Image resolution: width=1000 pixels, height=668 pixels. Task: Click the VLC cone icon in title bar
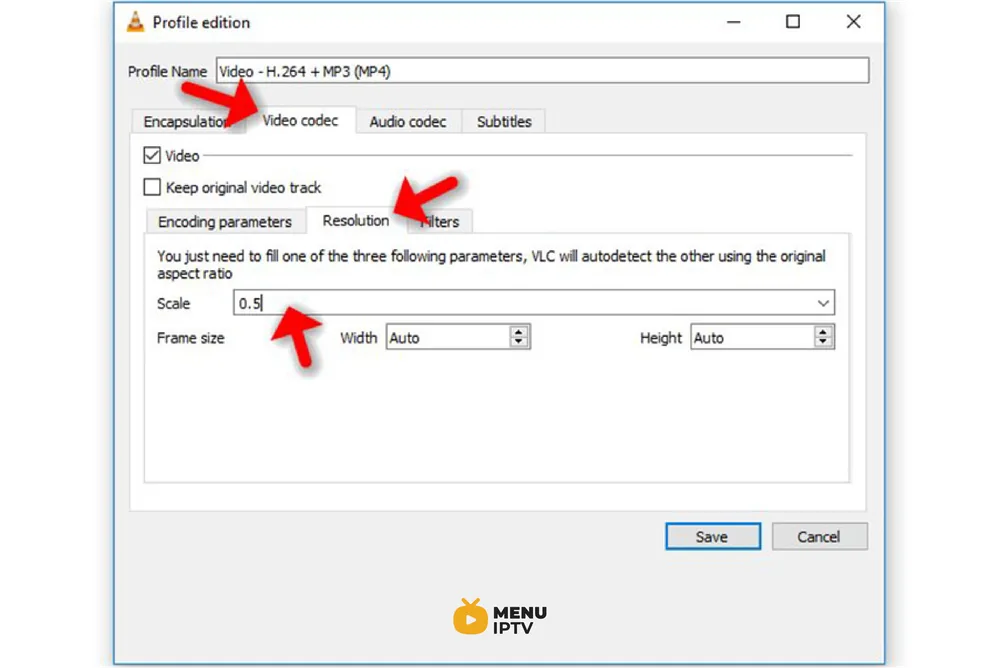[135, 22]
